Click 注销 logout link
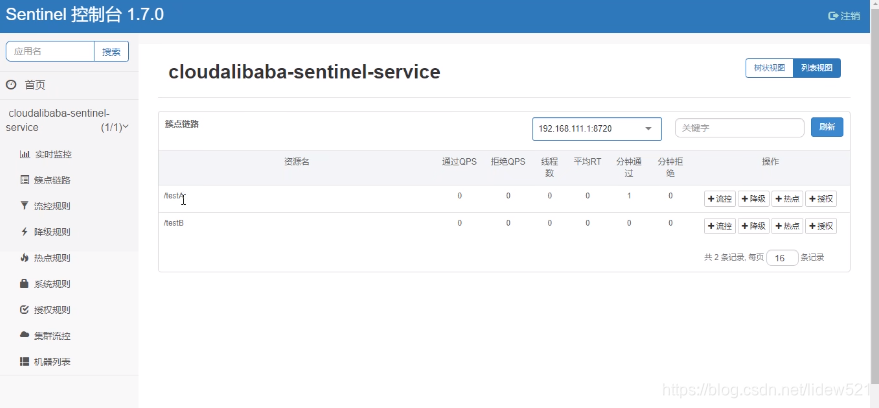The image size is (879, 408). (850, 16)
